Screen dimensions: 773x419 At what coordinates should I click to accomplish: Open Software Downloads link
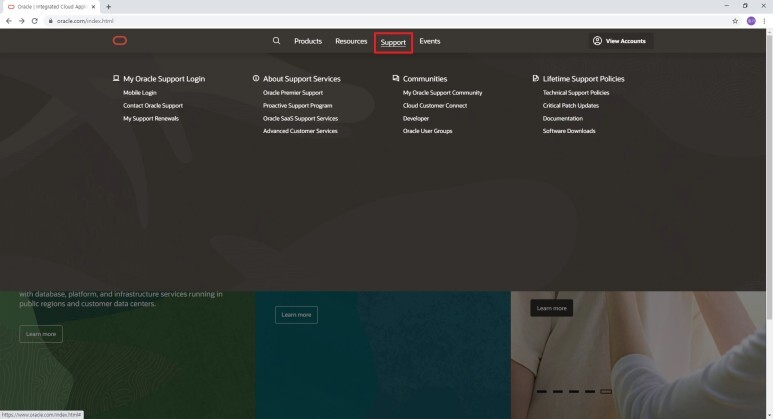(x=569, y=131)
